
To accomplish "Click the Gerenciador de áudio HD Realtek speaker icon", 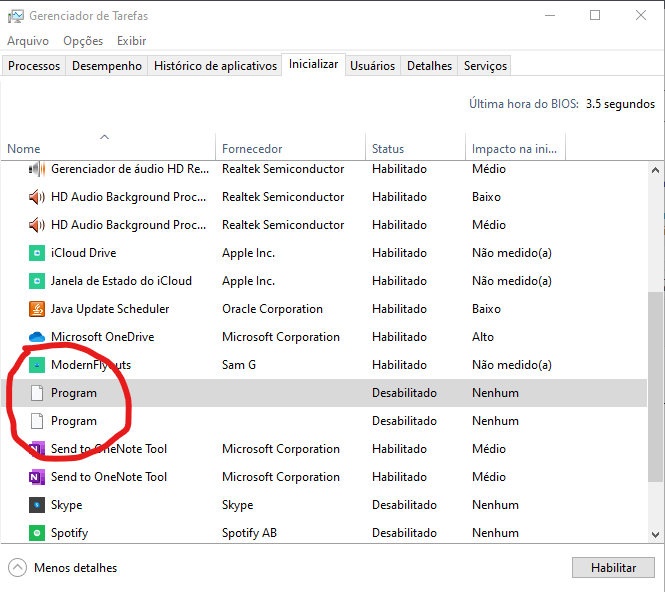I will (x=37, y=169).
